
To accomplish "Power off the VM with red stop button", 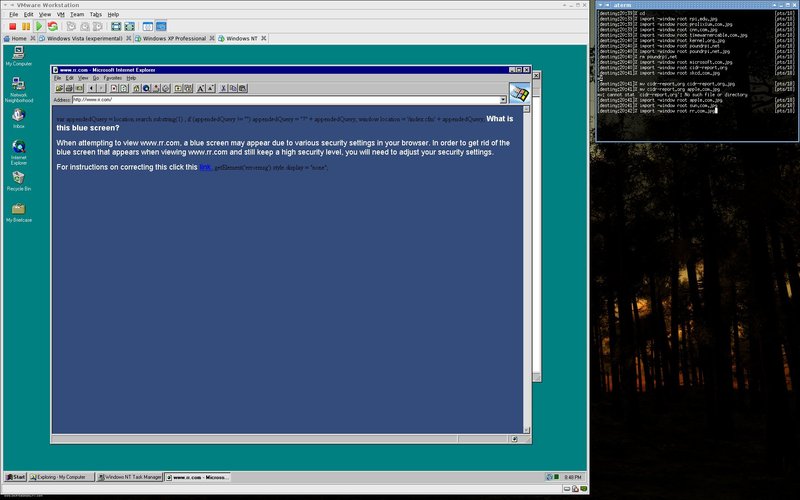I will (13, 26).
